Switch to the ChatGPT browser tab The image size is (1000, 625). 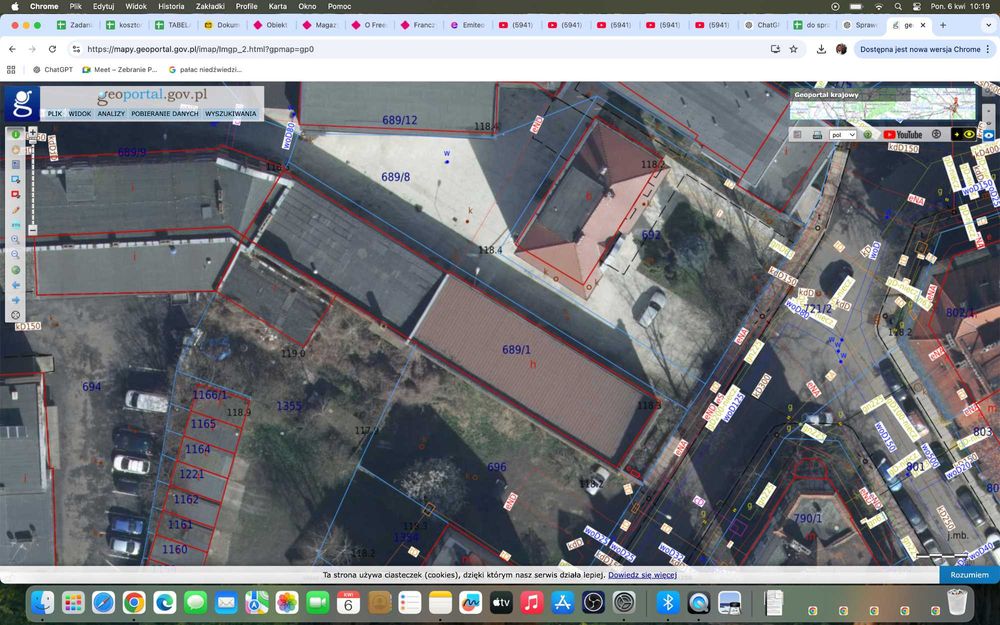point(761,25)
